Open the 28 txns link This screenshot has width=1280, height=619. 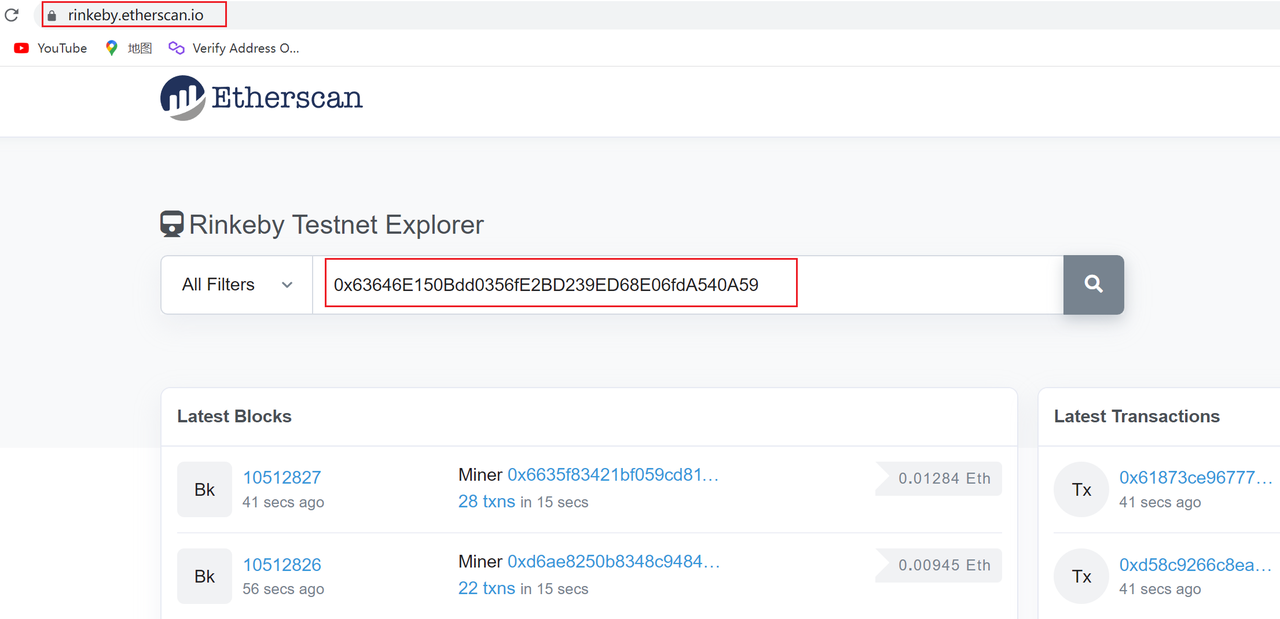pyautogui.click(x=487, y=502)
